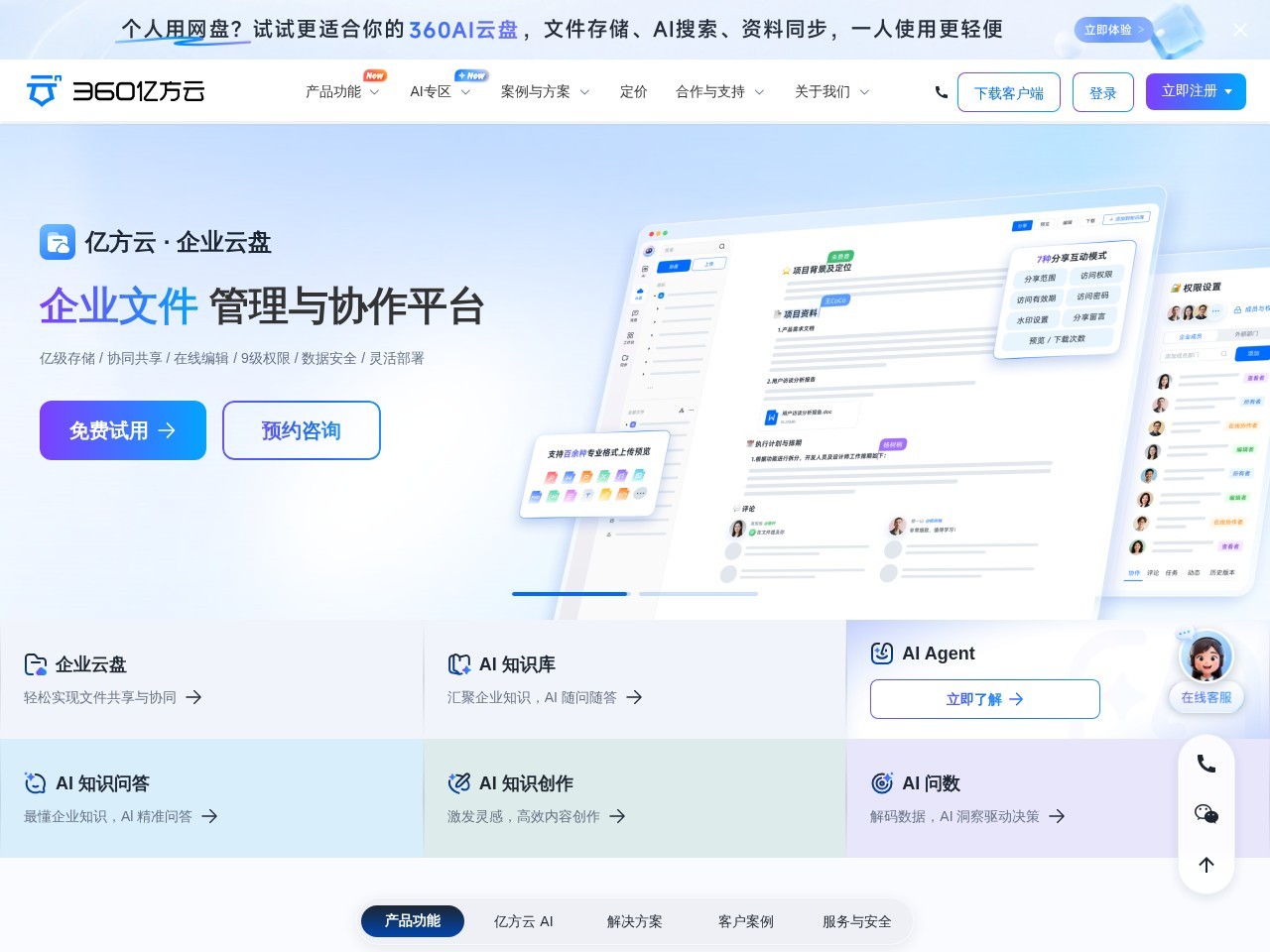Click the 360AI云盘 banner text
The height and width of the screenshot is (952, 1270).
point(463,30)
